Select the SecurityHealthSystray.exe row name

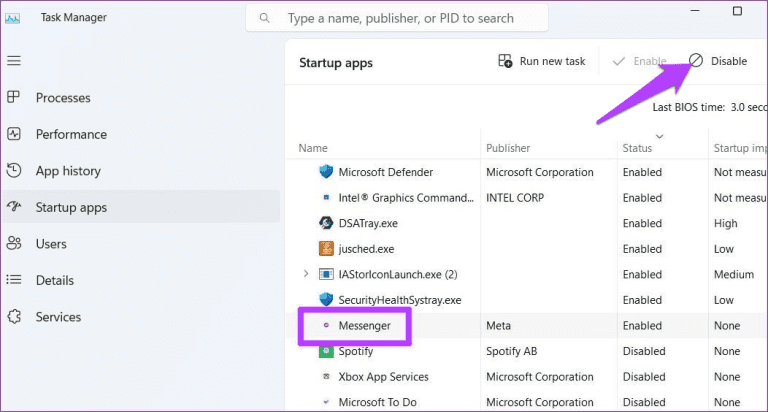point(400,300)
